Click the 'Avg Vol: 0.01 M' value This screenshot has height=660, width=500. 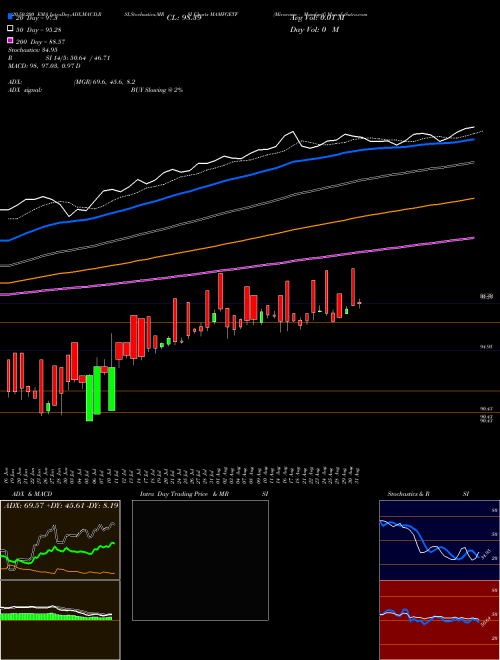click(x=317, y=18)
